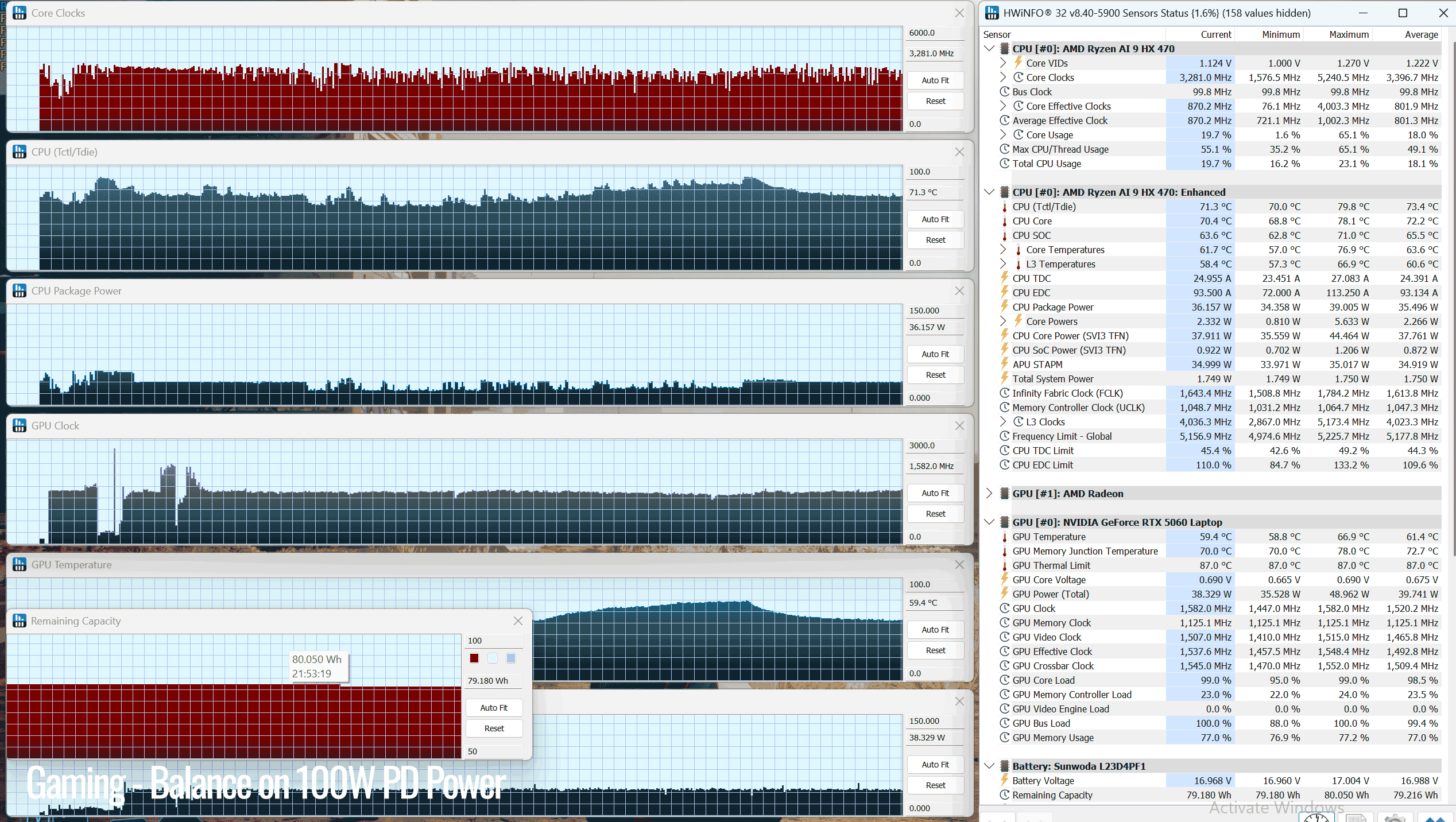Click the light blue-purple swatch in Remaining Capacity
This screenshot has width=1456, height=822.
coord(511,658)
